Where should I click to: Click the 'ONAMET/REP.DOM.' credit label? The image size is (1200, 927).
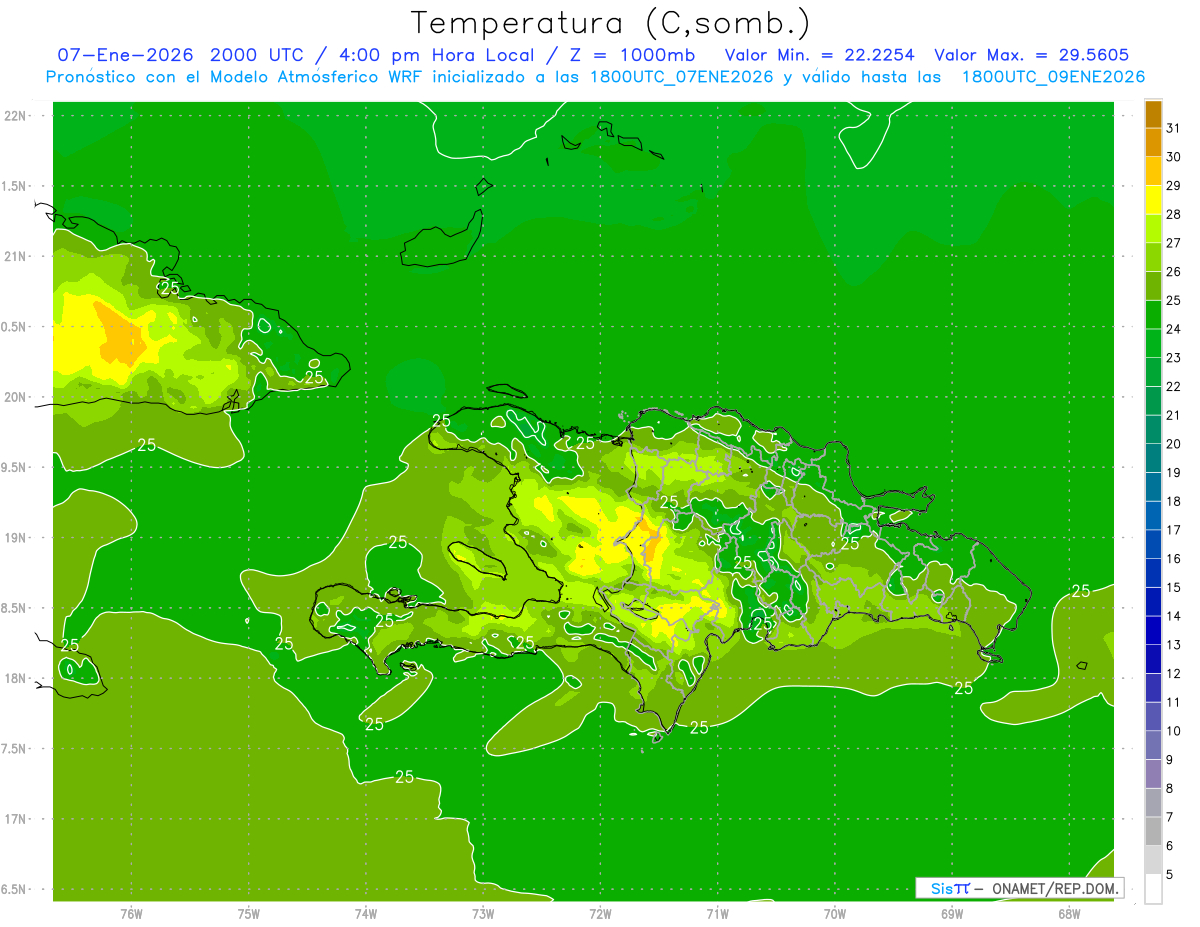pyautogui.click(x=1056, y=888)
